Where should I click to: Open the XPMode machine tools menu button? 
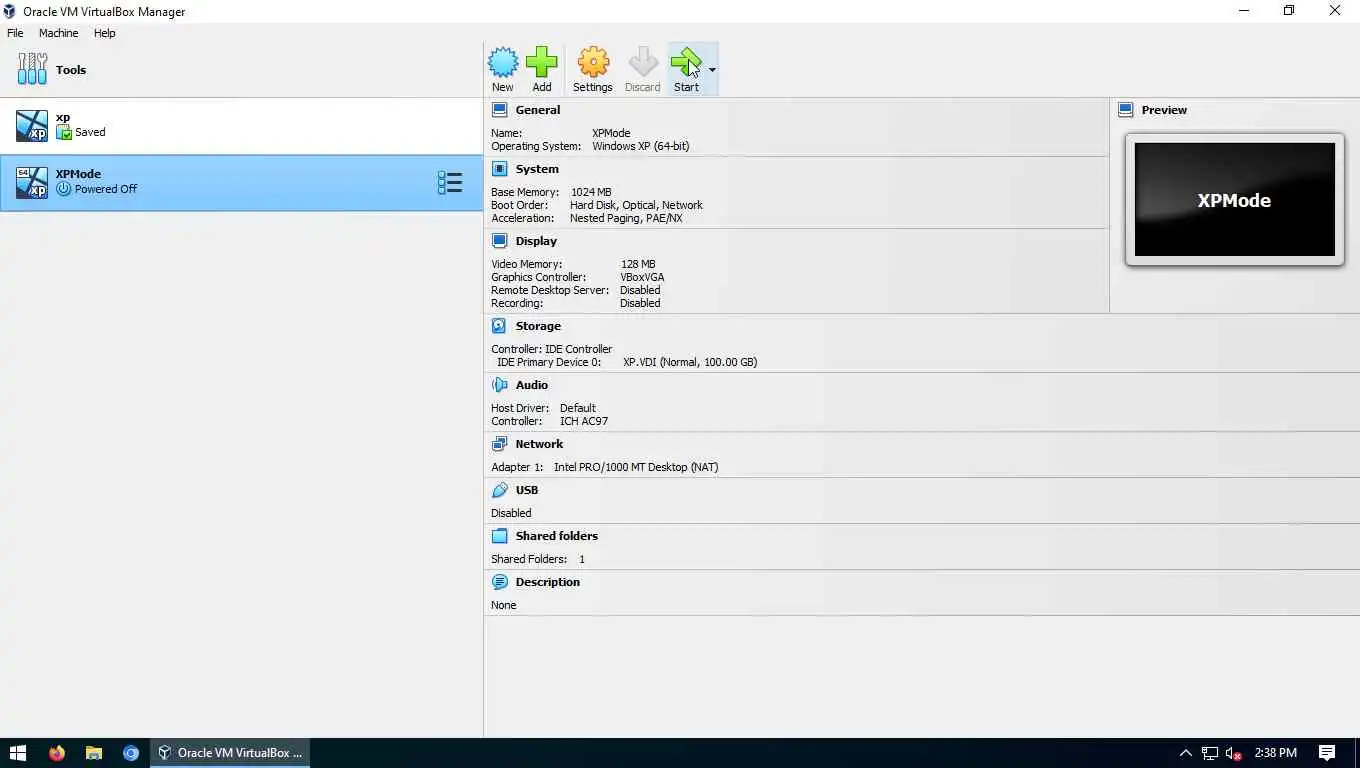(450, 183)
